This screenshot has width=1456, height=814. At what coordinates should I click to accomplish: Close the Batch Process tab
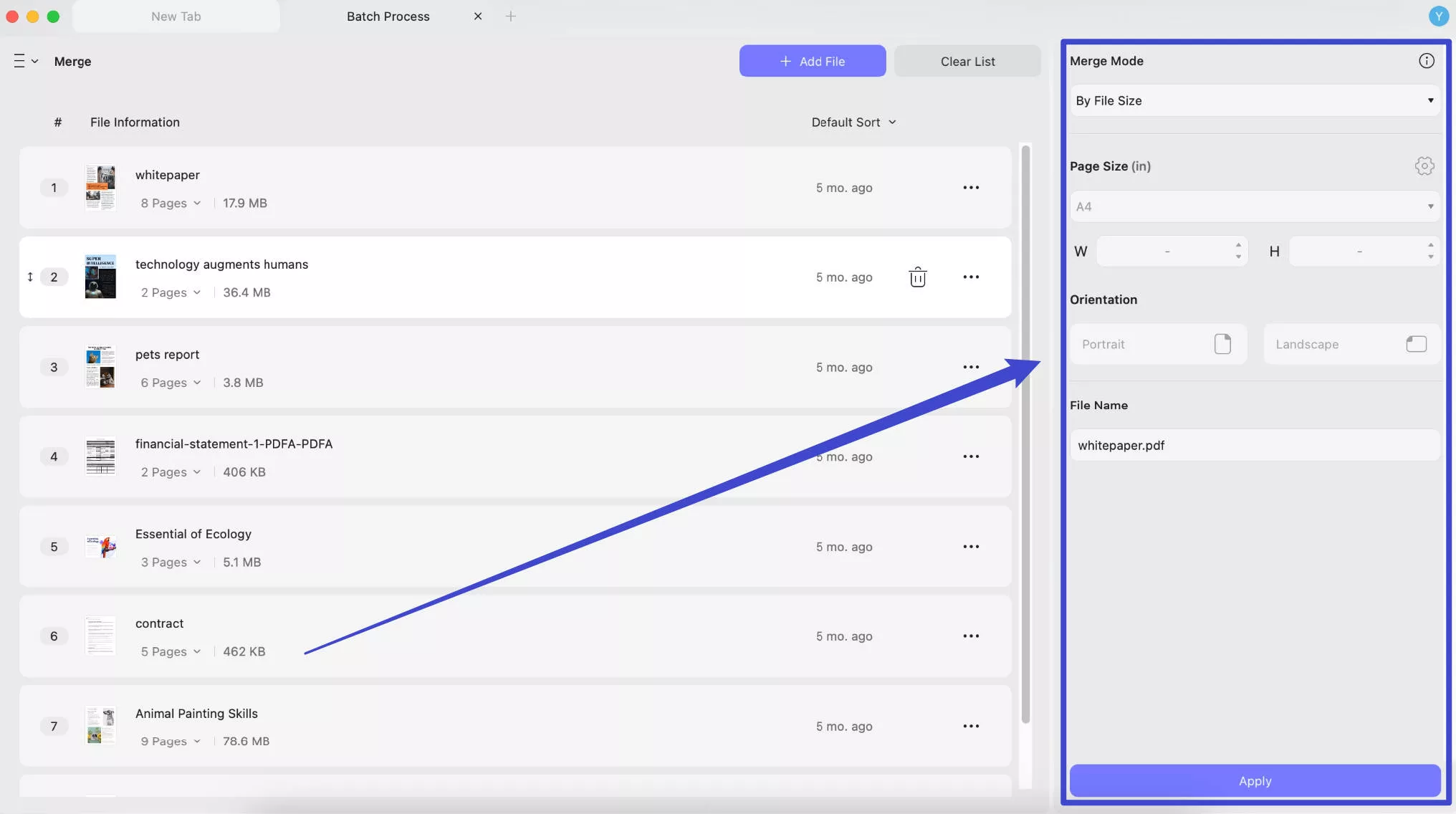(478, 16)
